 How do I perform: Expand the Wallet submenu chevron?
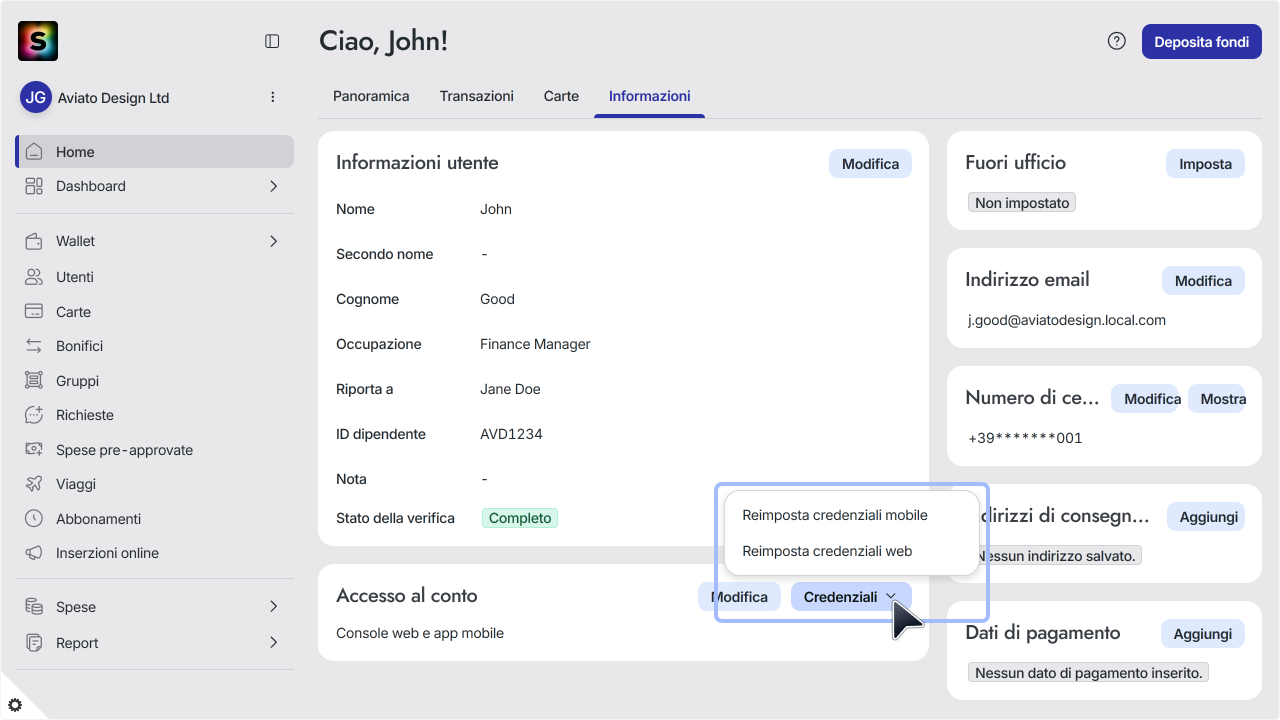tap(274, 241)
